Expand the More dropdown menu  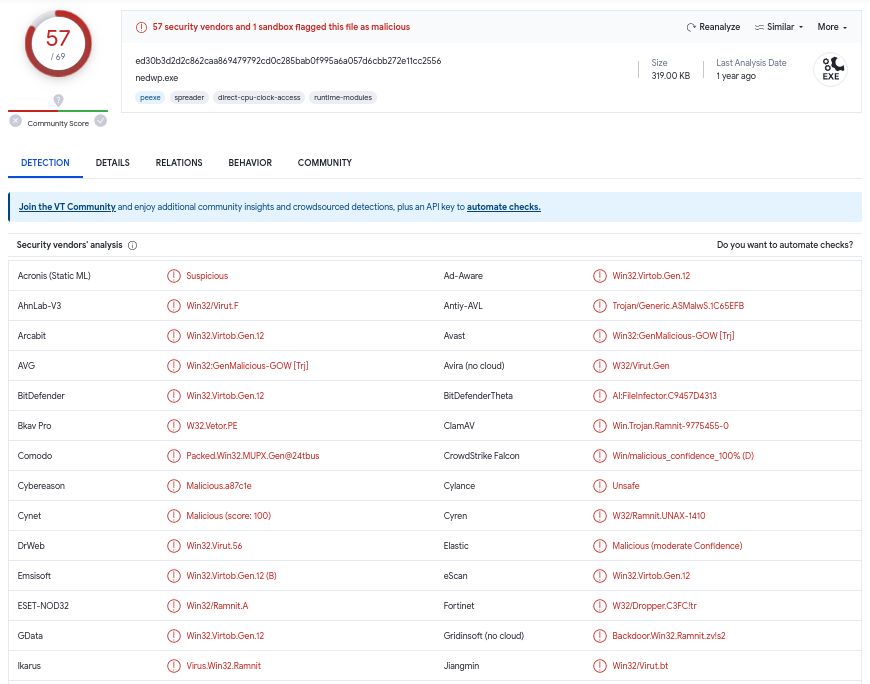coord(832,27)
